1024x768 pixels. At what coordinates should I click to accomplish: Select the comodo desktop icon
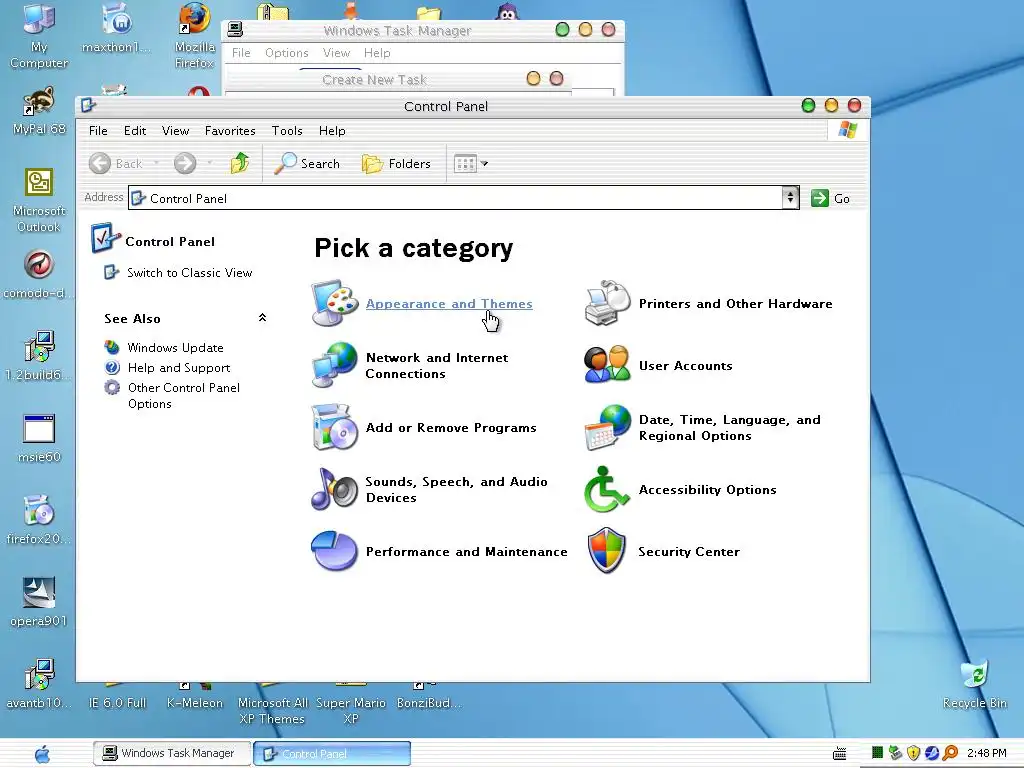pos(39,274)
